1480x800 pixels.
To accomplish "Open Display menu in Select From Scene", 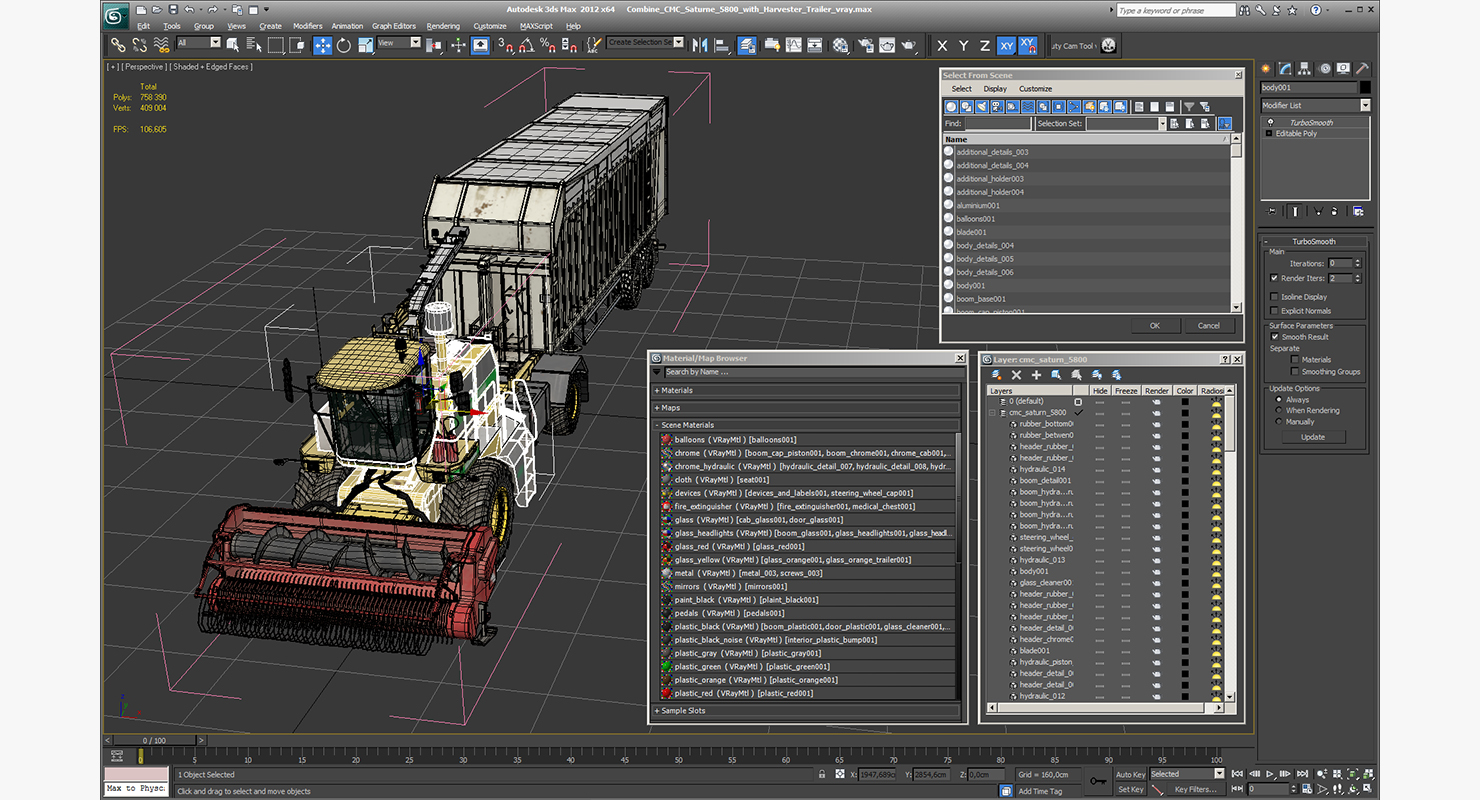I will 994,89.
